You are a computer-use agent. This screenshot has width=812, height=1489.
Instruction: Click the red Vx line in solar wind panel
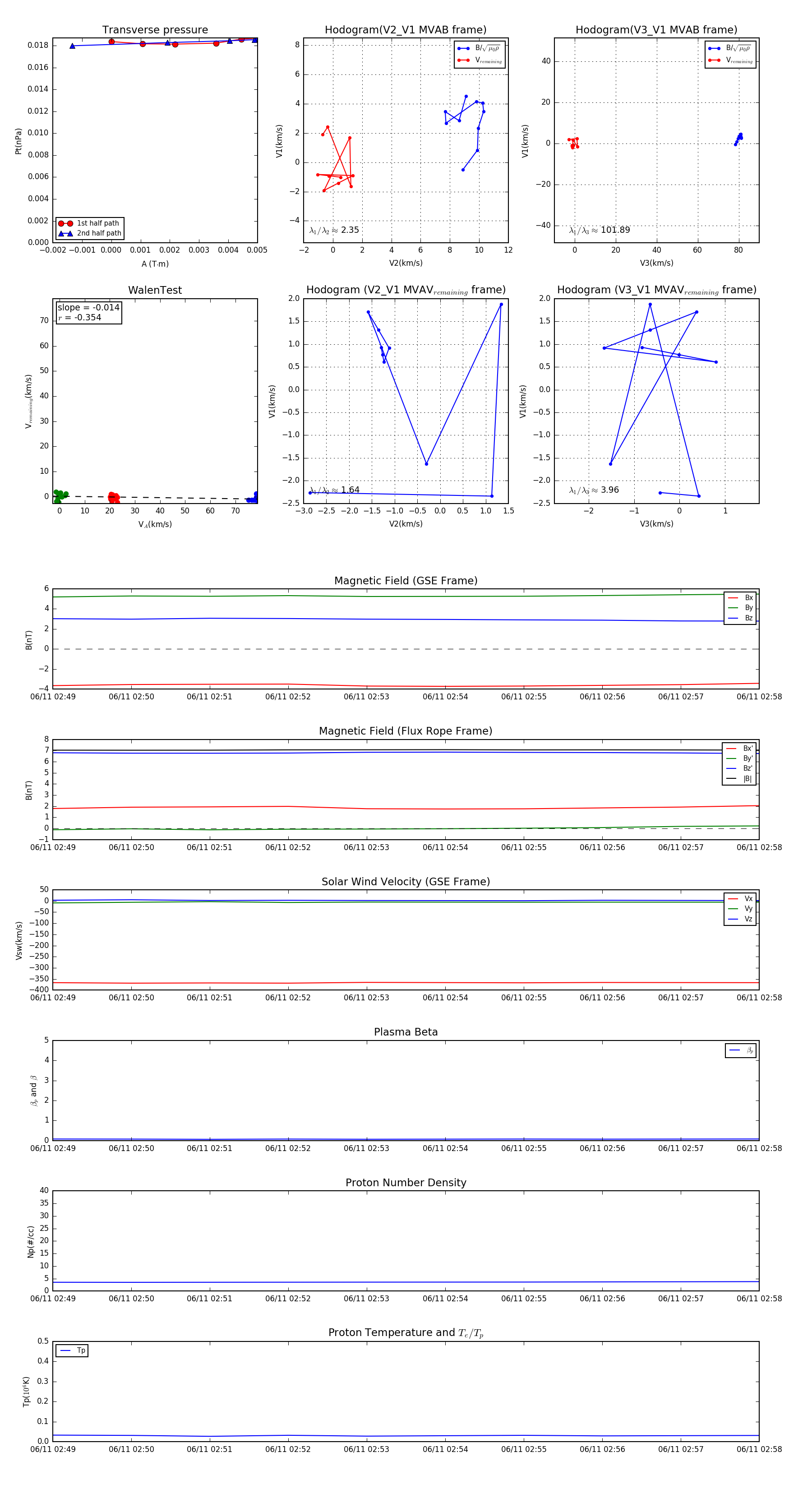pos(406,983)
